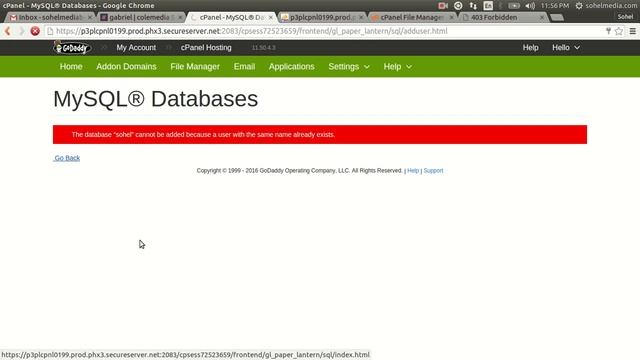Click the browser forward arrow
The width and height of the screenshot is (640, 360).
pos(21,31)
